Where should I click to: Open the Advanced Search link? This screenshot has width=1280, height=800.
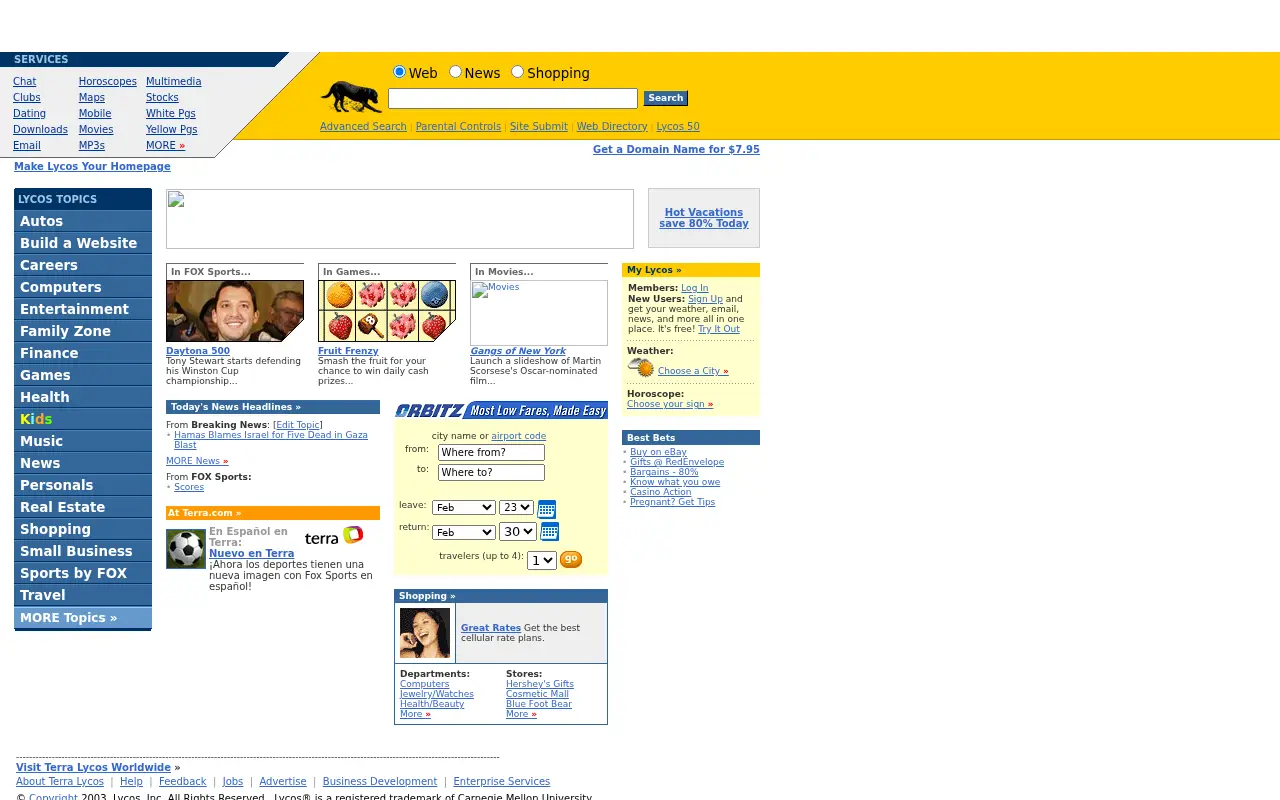tap(363, 127)
